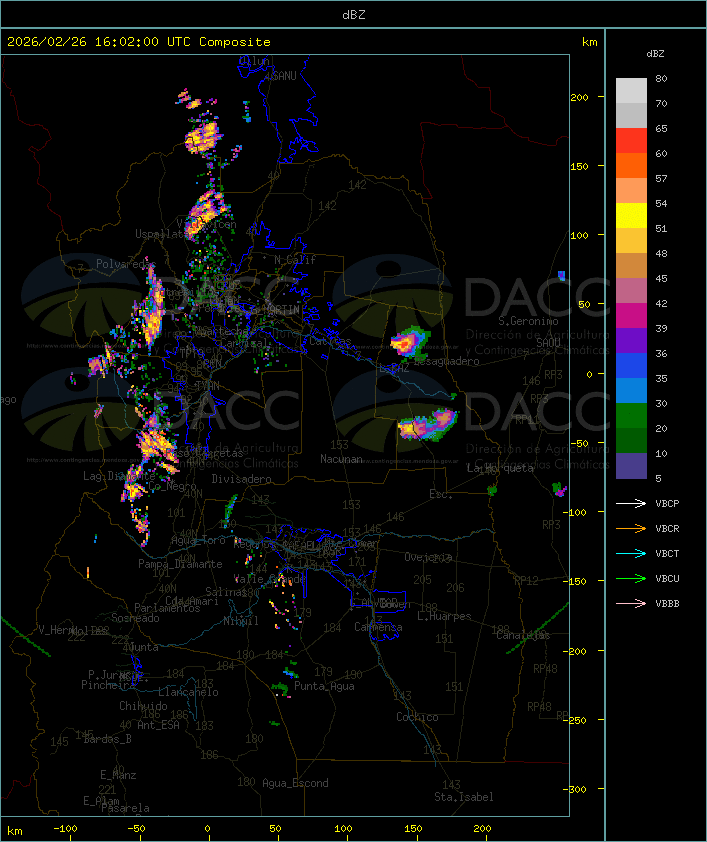Click the storm cell east of Nacunan
This screenshot has width=707, height=842.
[x=427, y=424]
